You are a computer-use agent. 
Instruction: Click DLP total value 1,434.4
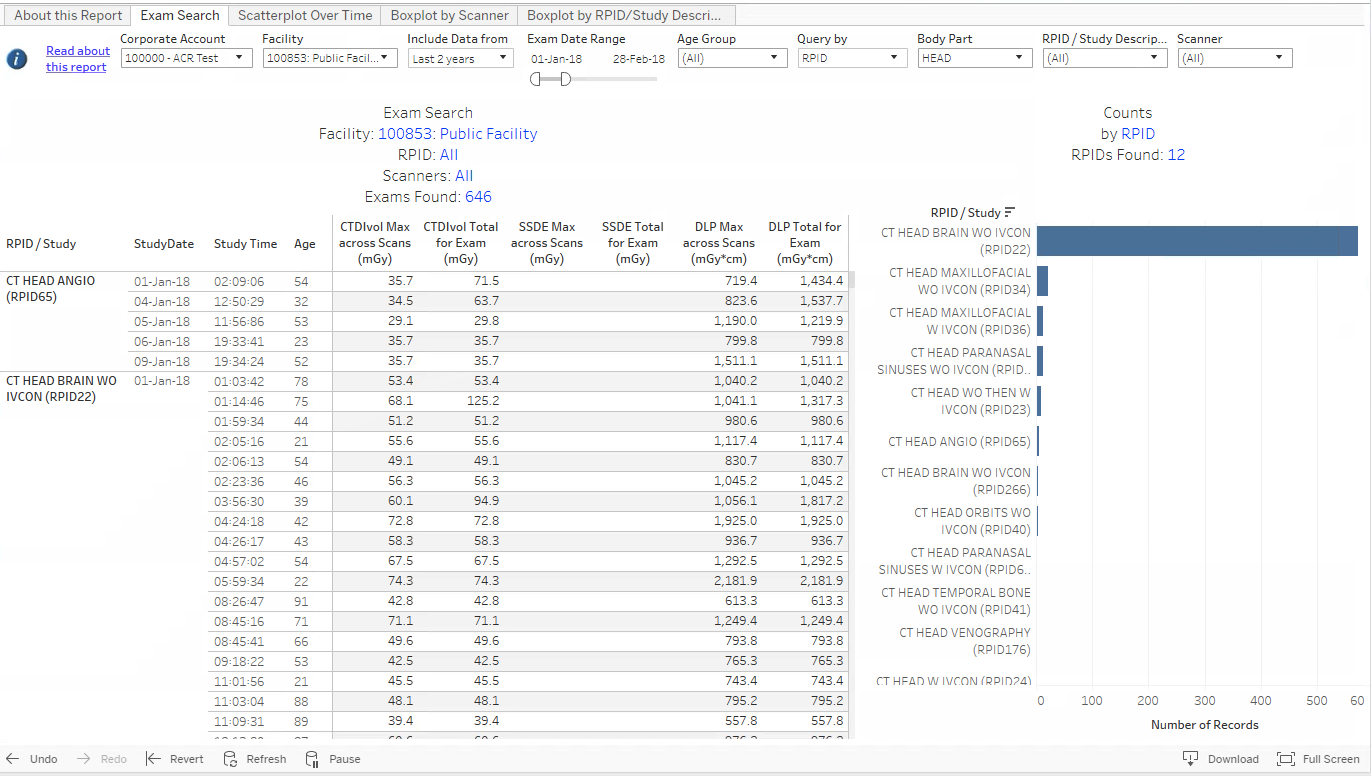coord(822,281)
